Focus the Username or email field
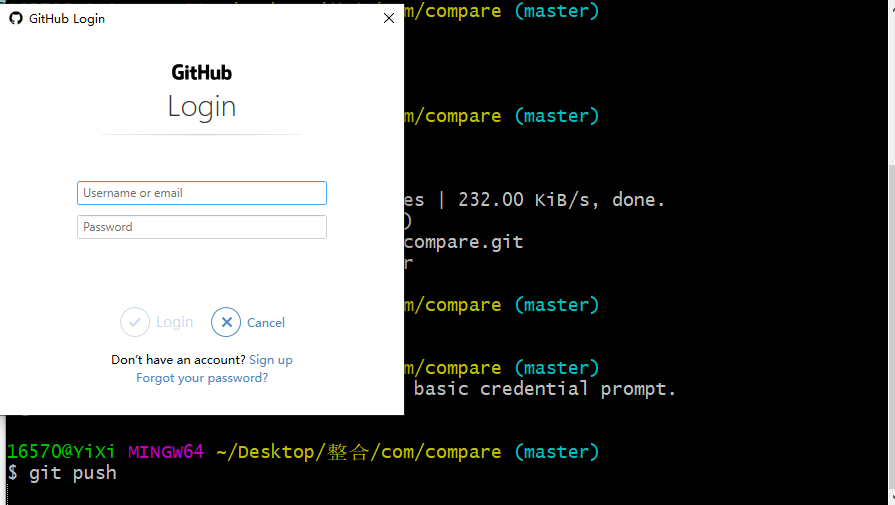Image resolution: width=895 pixels, height=505 pixels. 202,193
